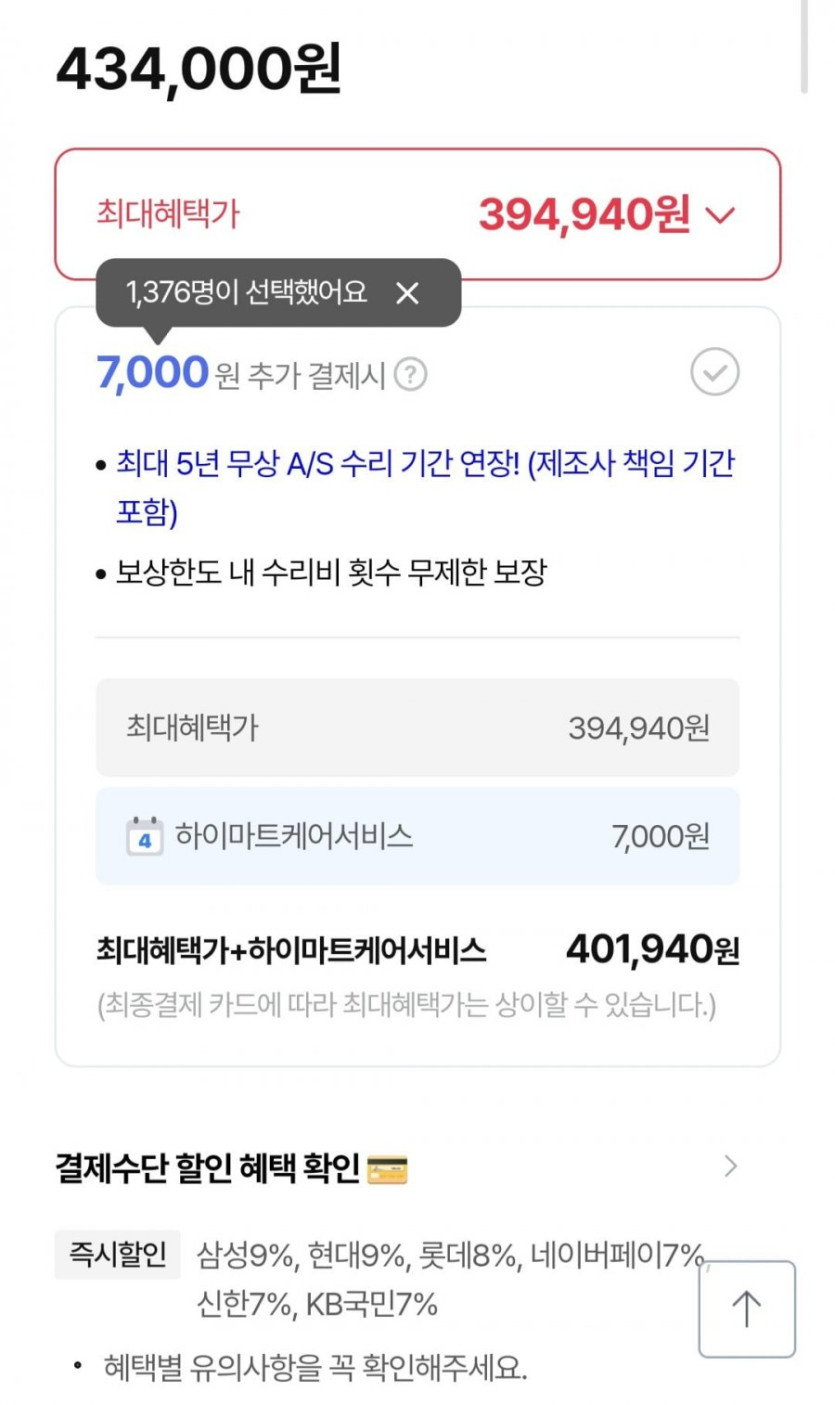Expand the red 최대혜택가 chevron
This screenshot has width=835, height=1405.
pos(720,215)
